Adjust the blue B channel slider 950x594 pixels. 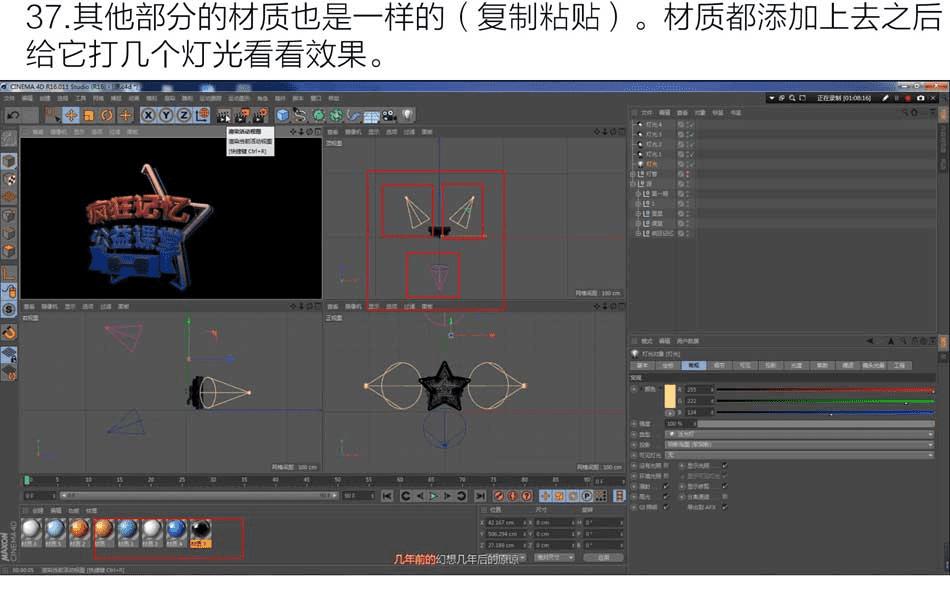[x=825, y=413]
